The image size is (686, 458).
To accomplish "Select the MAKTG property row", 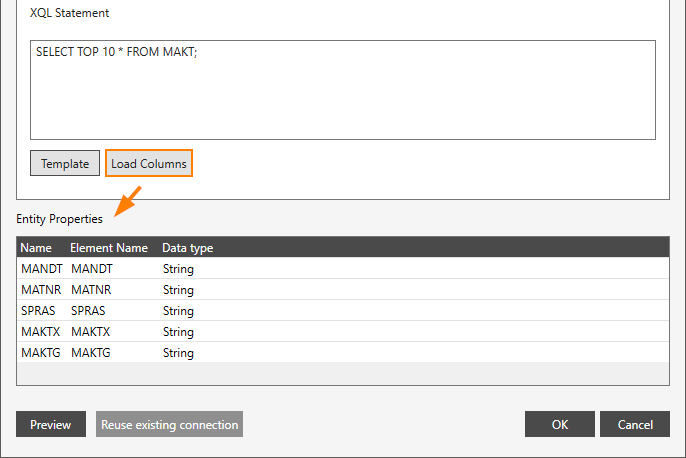I will point(343,352).
